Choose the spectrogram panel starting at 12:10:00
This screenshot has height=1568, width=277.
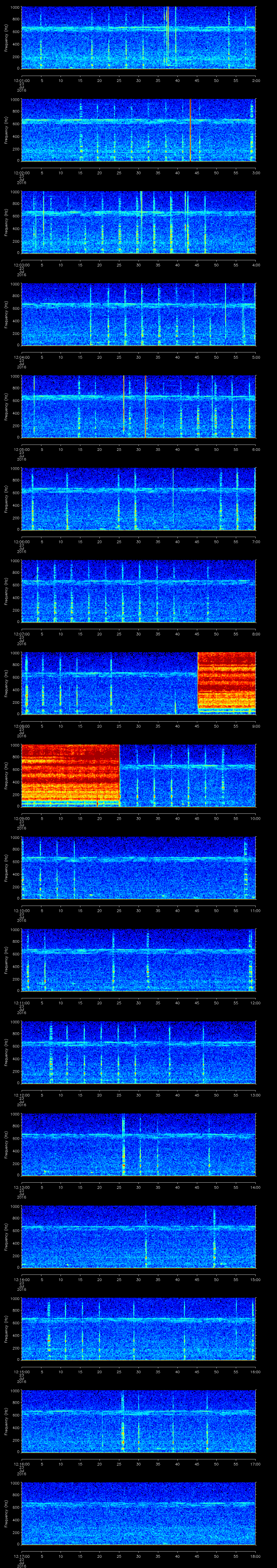pyautogui.click(x=138, y=869)
